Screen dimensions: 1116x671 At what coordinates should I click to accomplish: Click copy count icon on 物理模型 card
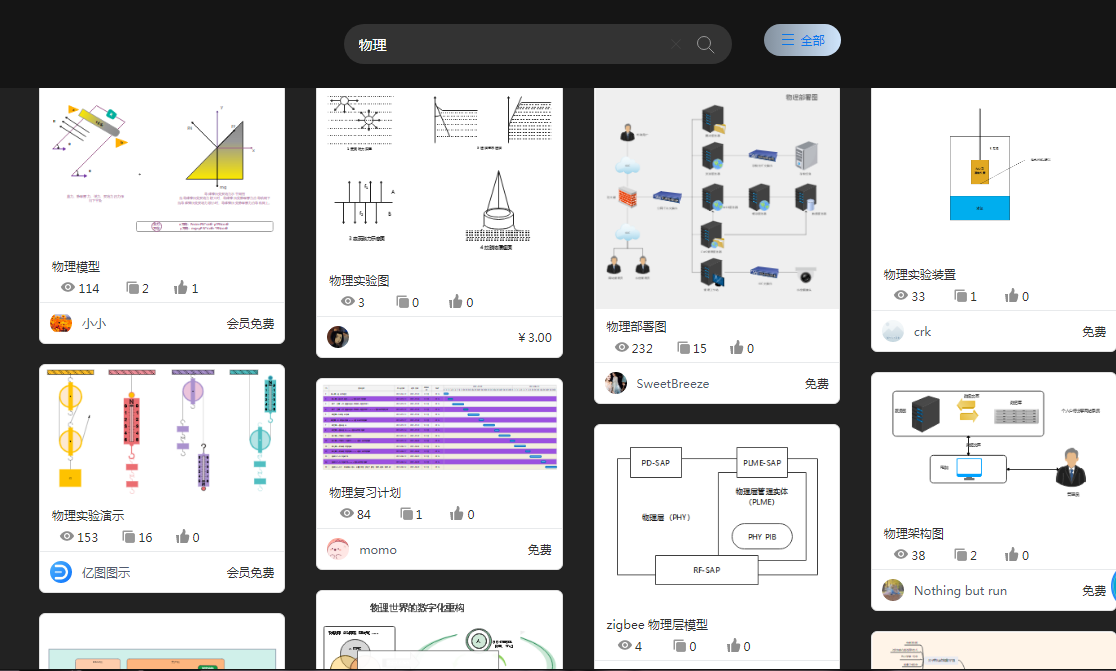(132, 287)
